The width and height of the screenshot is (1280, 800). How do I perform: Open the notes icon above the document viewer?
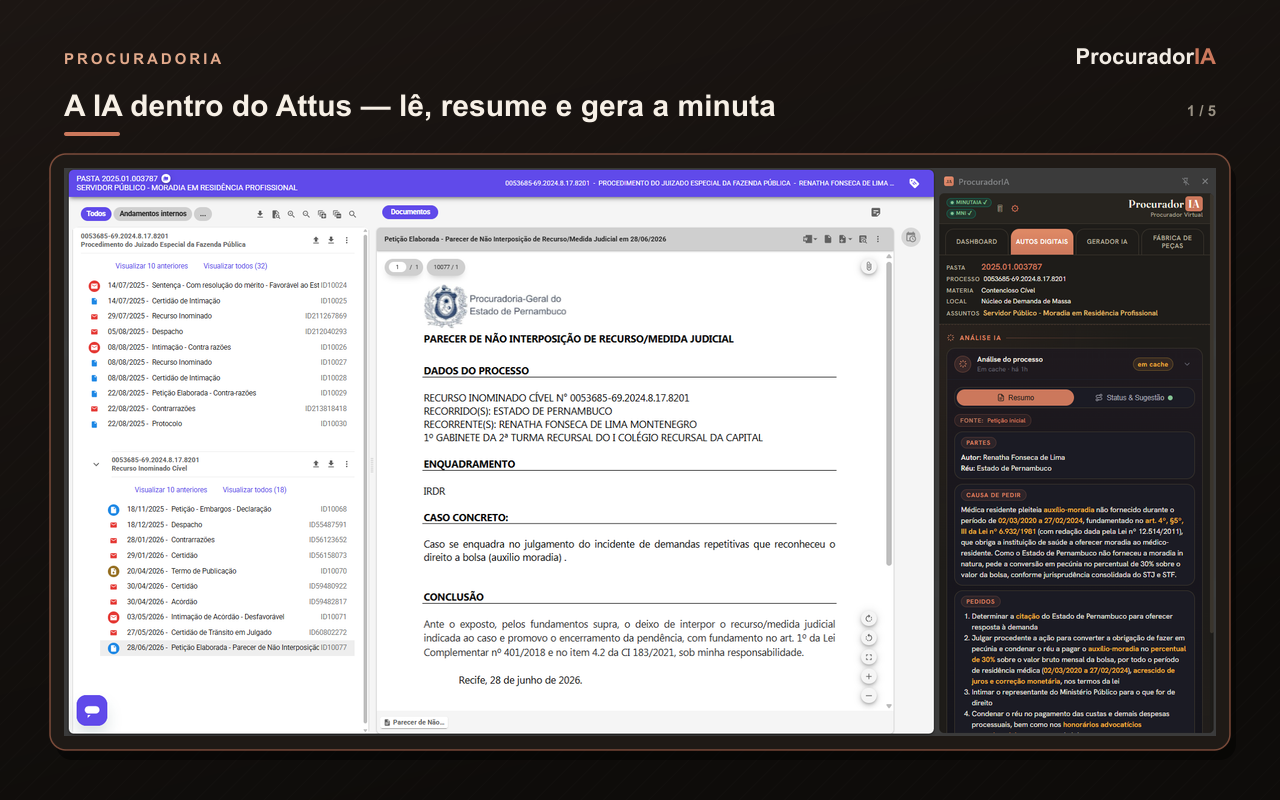coord(876,212)
